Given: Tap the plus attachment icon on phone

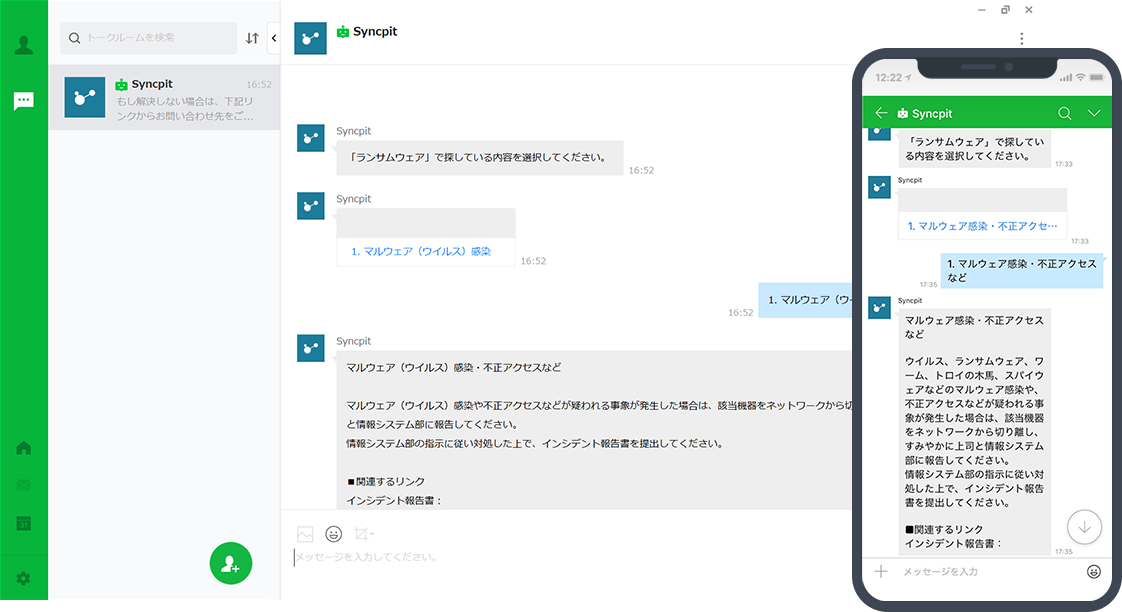Looking at the screenshot, I should pyautogui.click(x=881, y=571).
